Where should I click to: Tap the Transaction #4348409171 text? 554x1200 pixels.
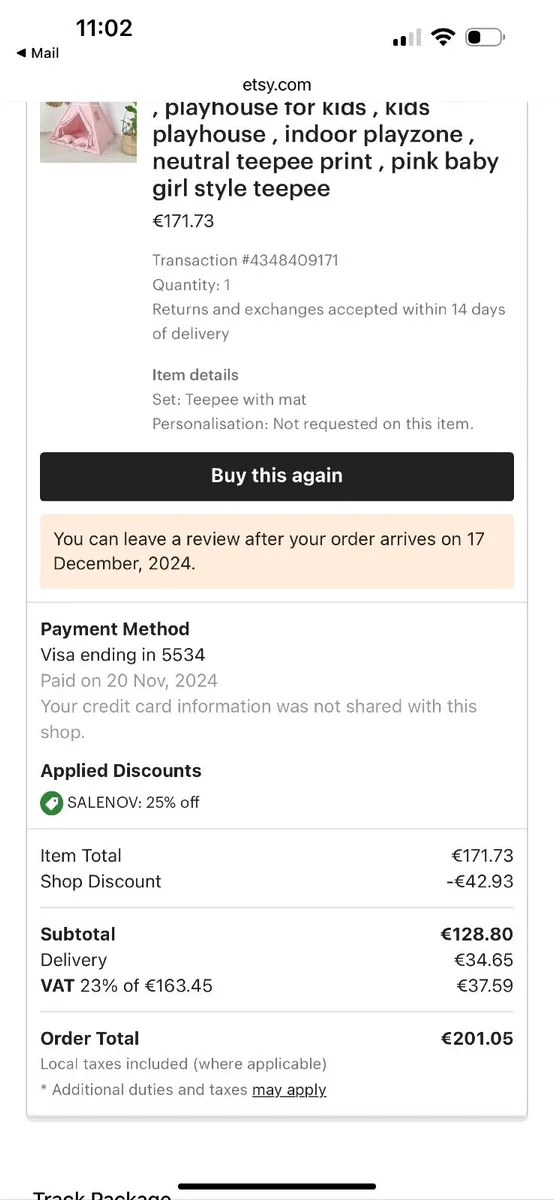tap(245, 260)
